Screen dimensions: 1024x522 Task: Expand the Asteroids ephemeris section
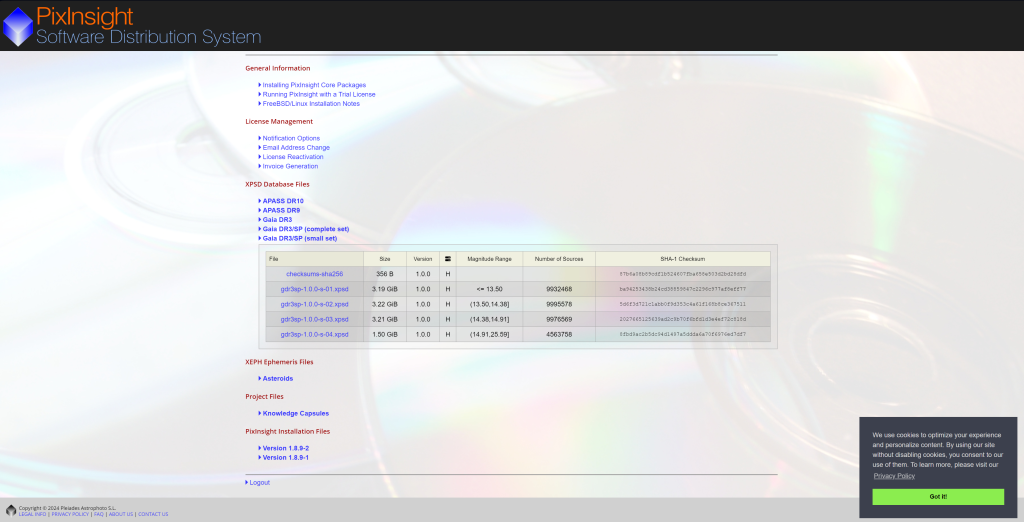pos(277,378)
